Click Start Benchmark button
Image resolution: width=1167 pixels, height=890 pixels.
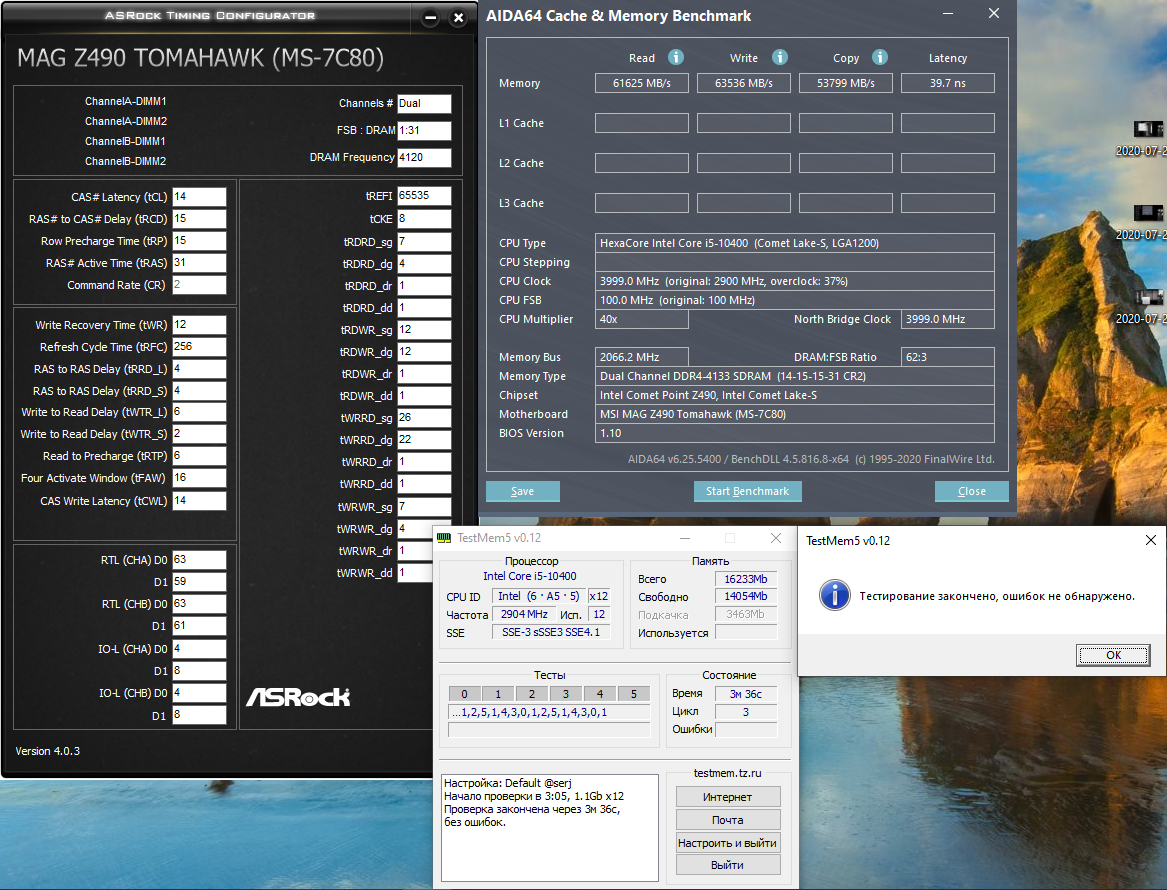tap(747, 491)
